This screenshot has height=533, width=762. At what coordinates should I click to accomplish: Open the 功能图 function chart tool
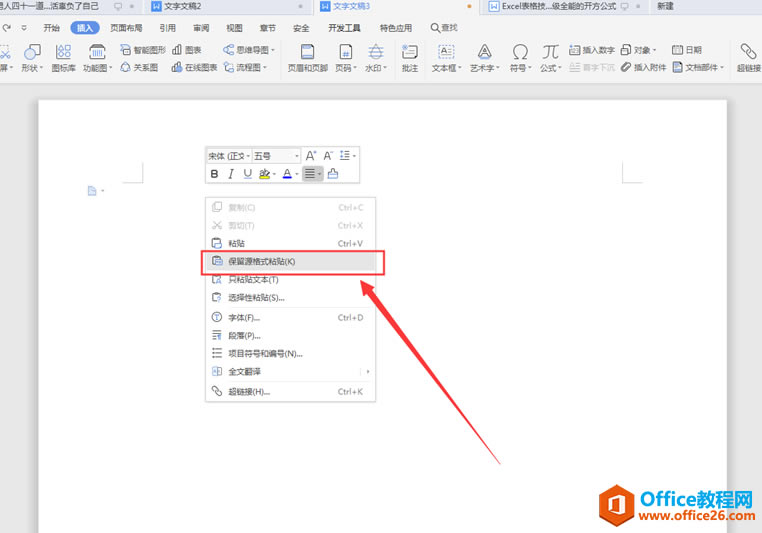[x=97, y=58]
